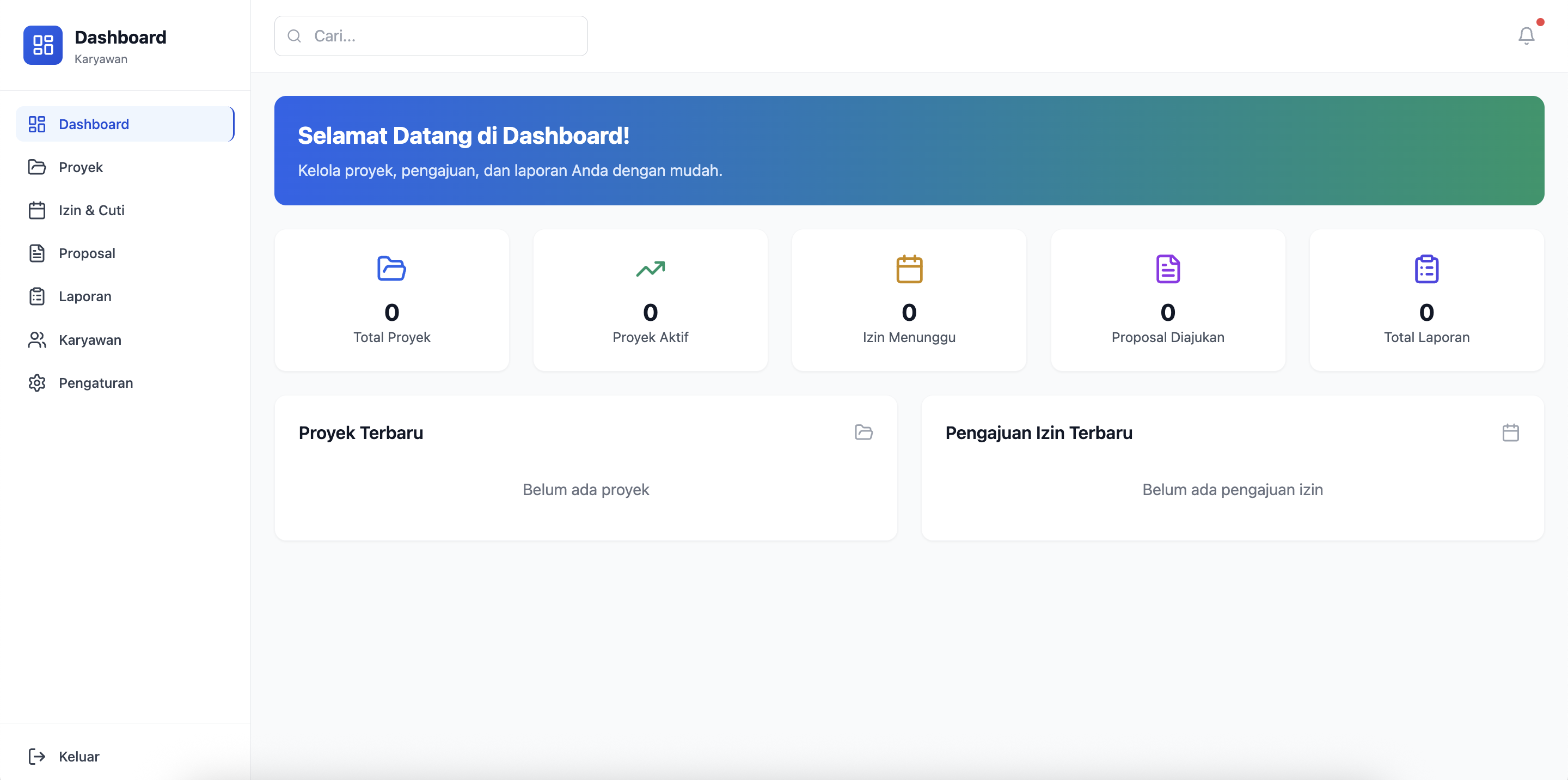Click the 'Proposal Diajukan' card label

point(1168,337)
